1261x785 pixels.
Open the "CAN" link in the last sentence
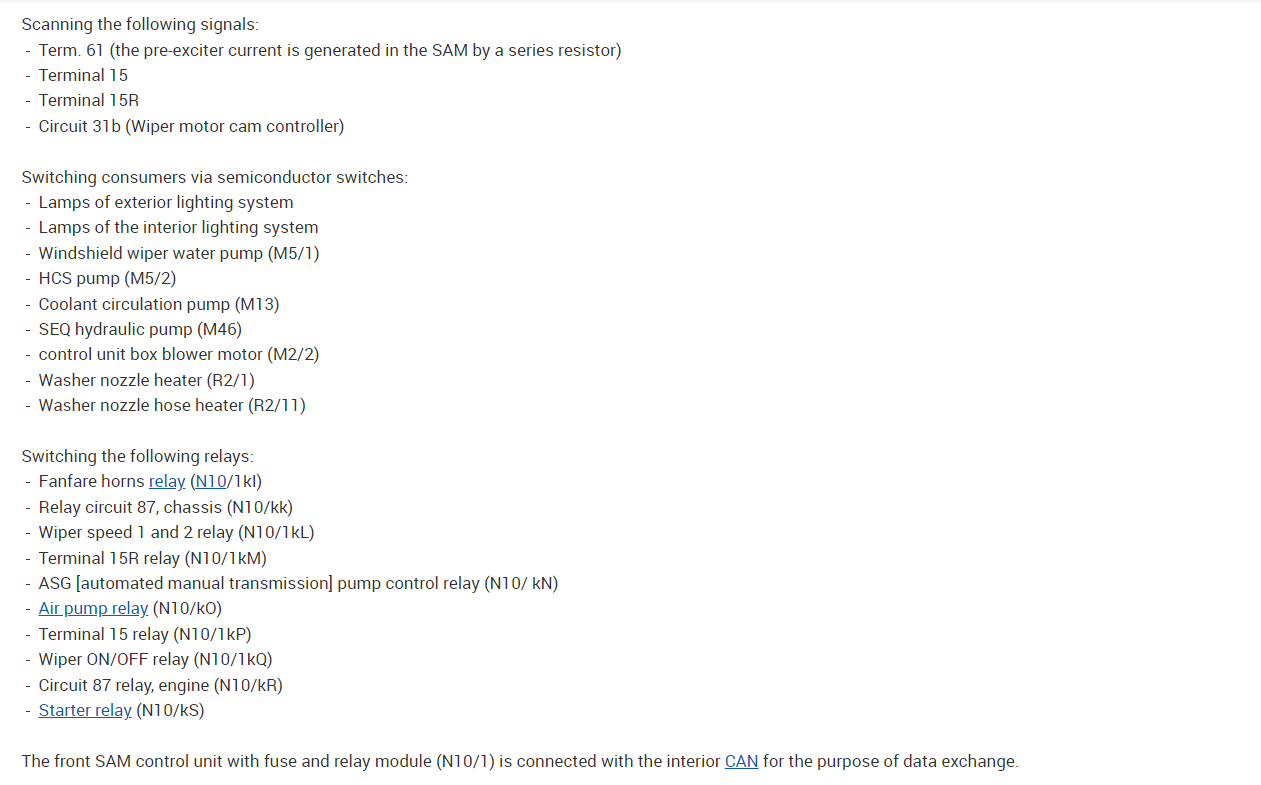click(741, 762)
